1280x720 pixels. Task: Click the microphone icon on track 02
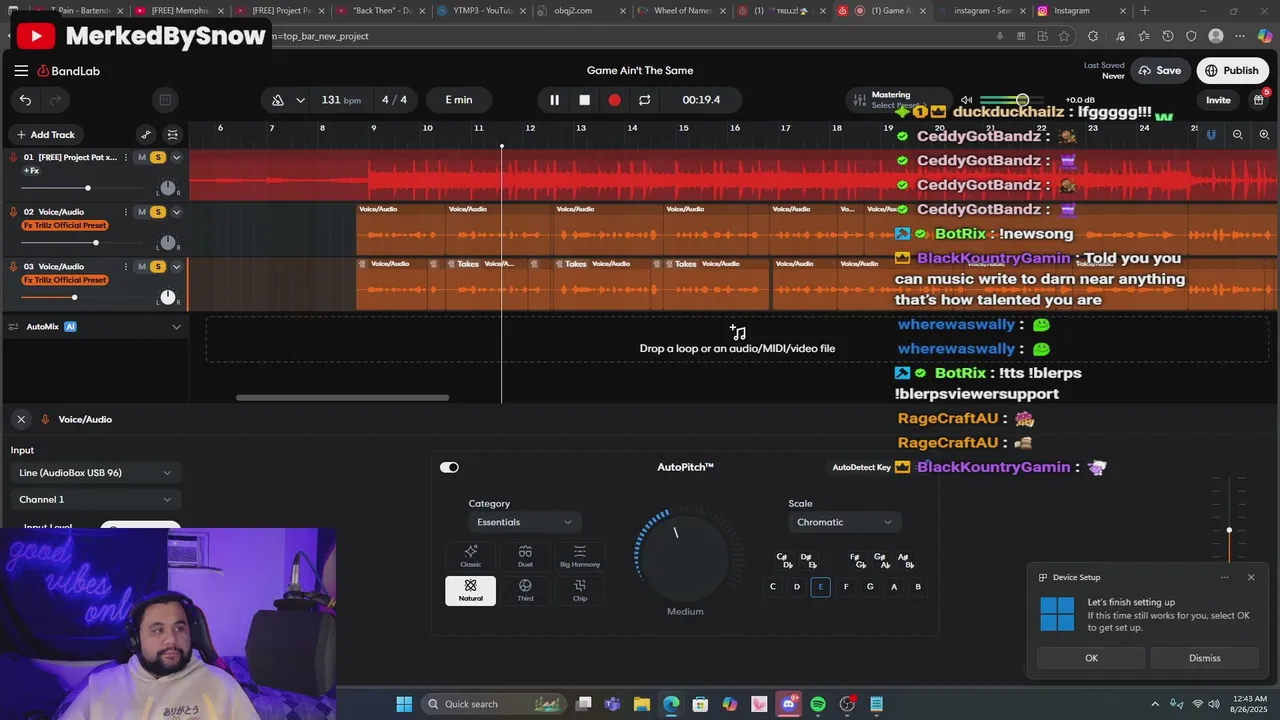coord(14,212)
